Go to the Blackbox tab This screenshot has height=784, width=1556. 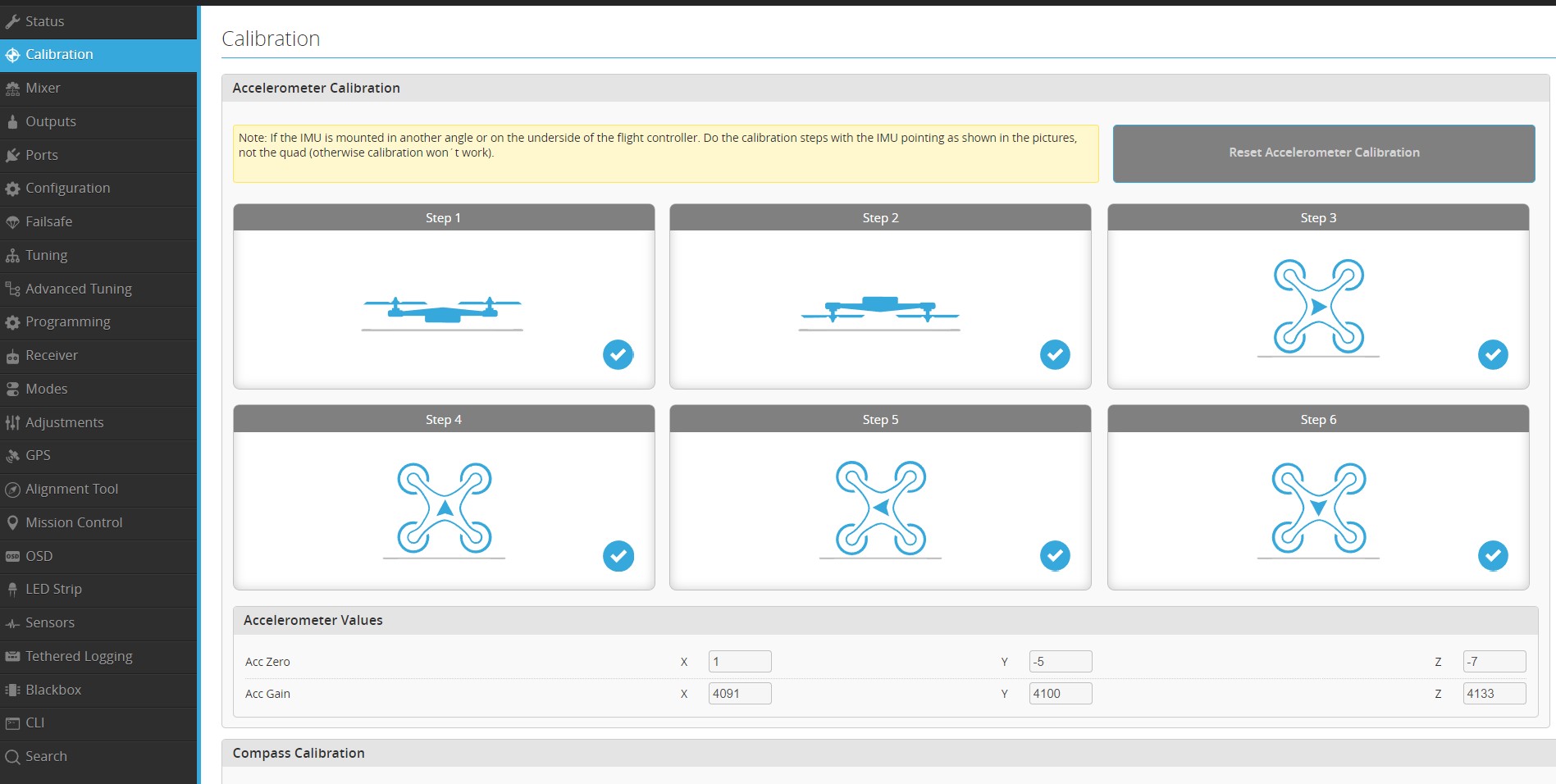[x=53, y=690]
